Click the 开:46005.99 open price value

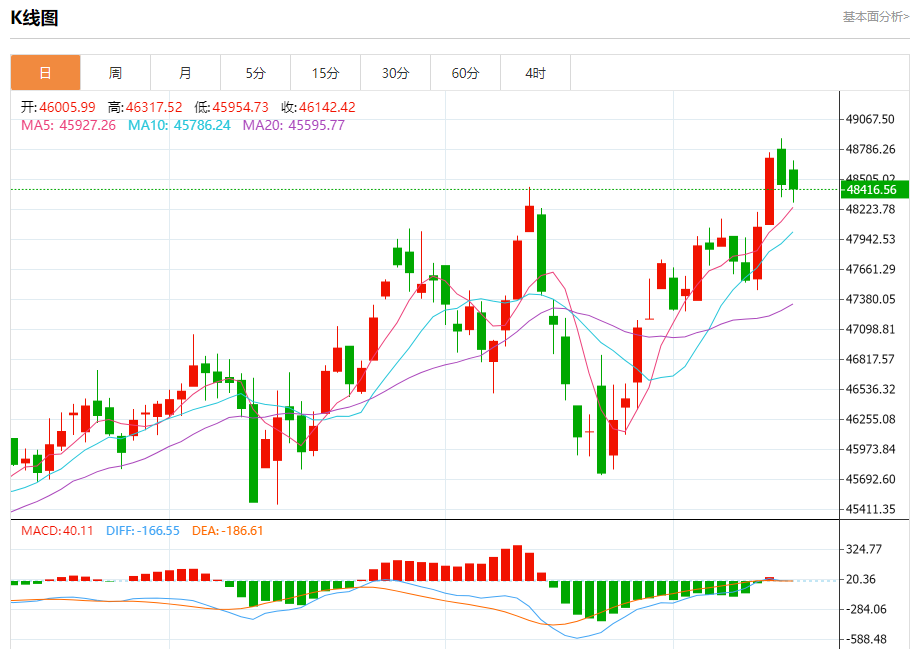tap(58, 107)
